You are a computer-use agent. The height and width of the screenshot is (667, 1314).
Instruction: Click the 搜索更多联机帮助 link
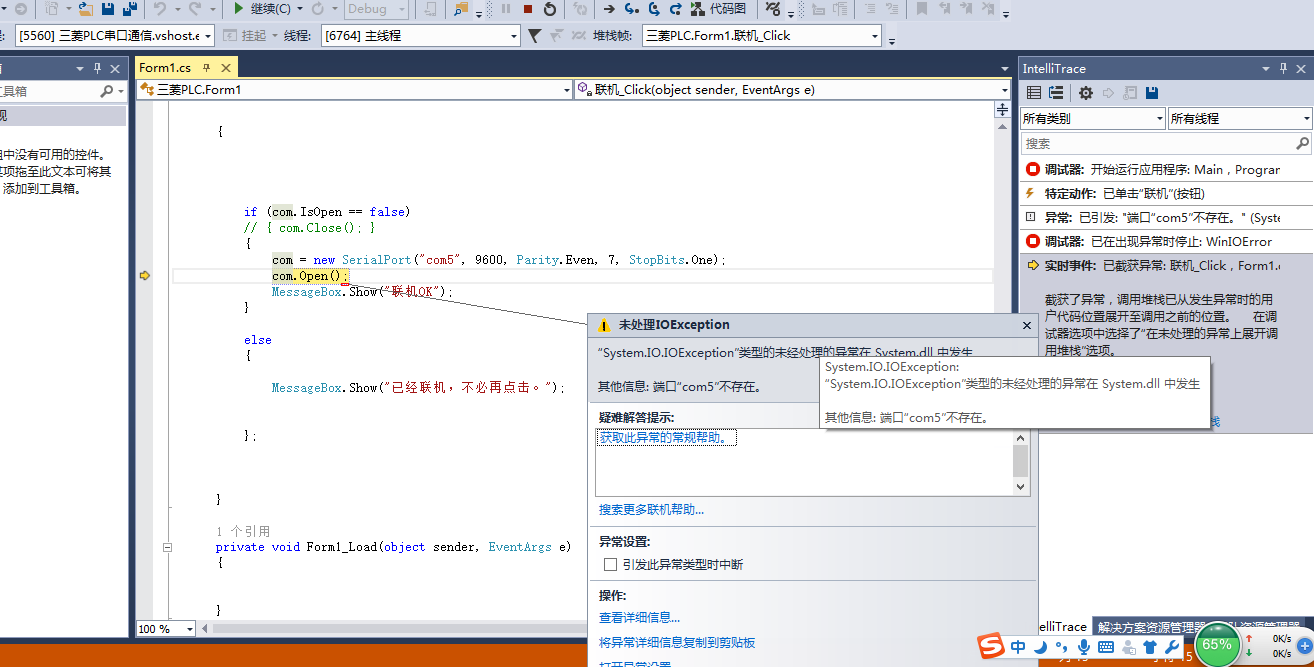coord(651,510)
